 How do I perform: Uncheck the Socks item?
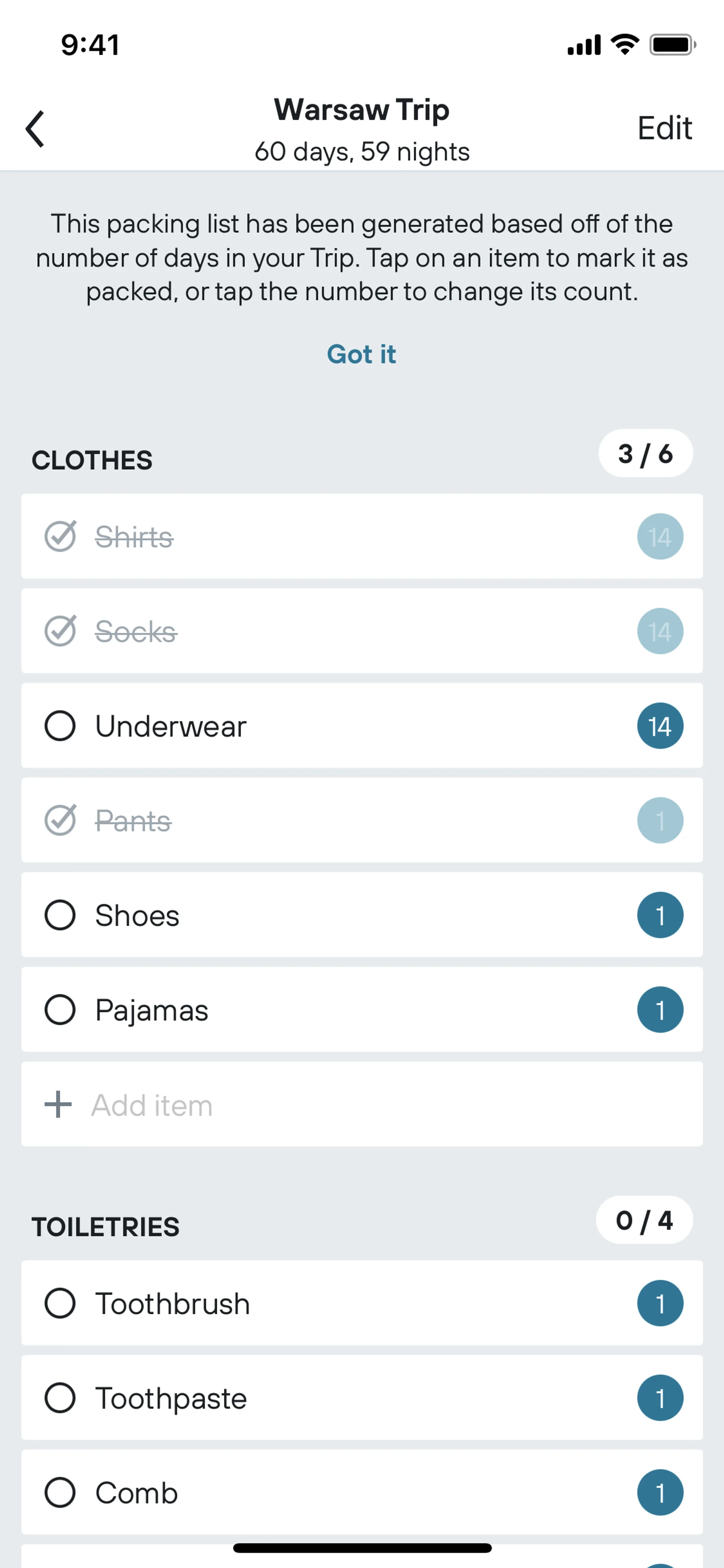[60, 631]
